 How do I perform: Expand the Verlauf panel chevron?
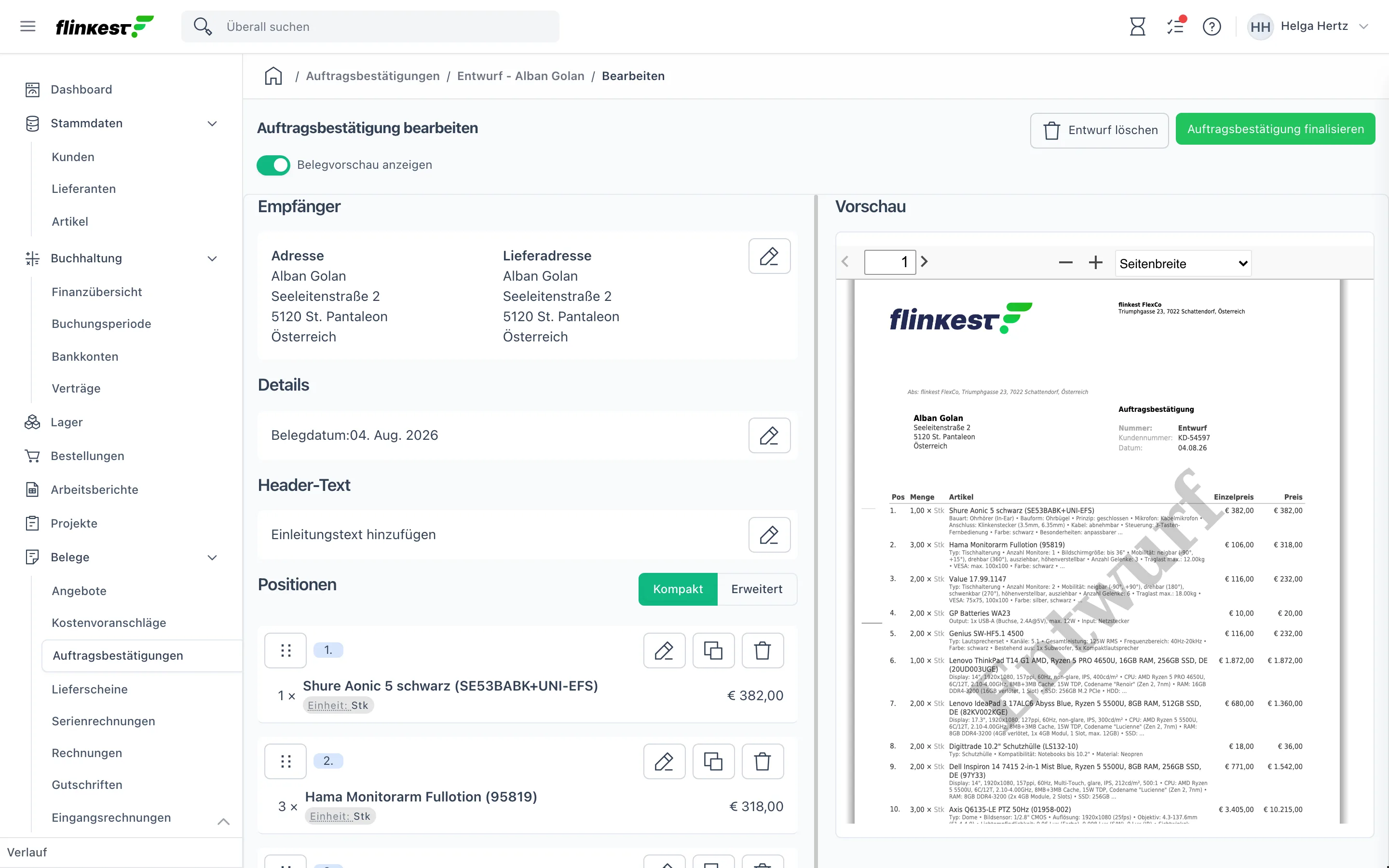coord(223,822)
